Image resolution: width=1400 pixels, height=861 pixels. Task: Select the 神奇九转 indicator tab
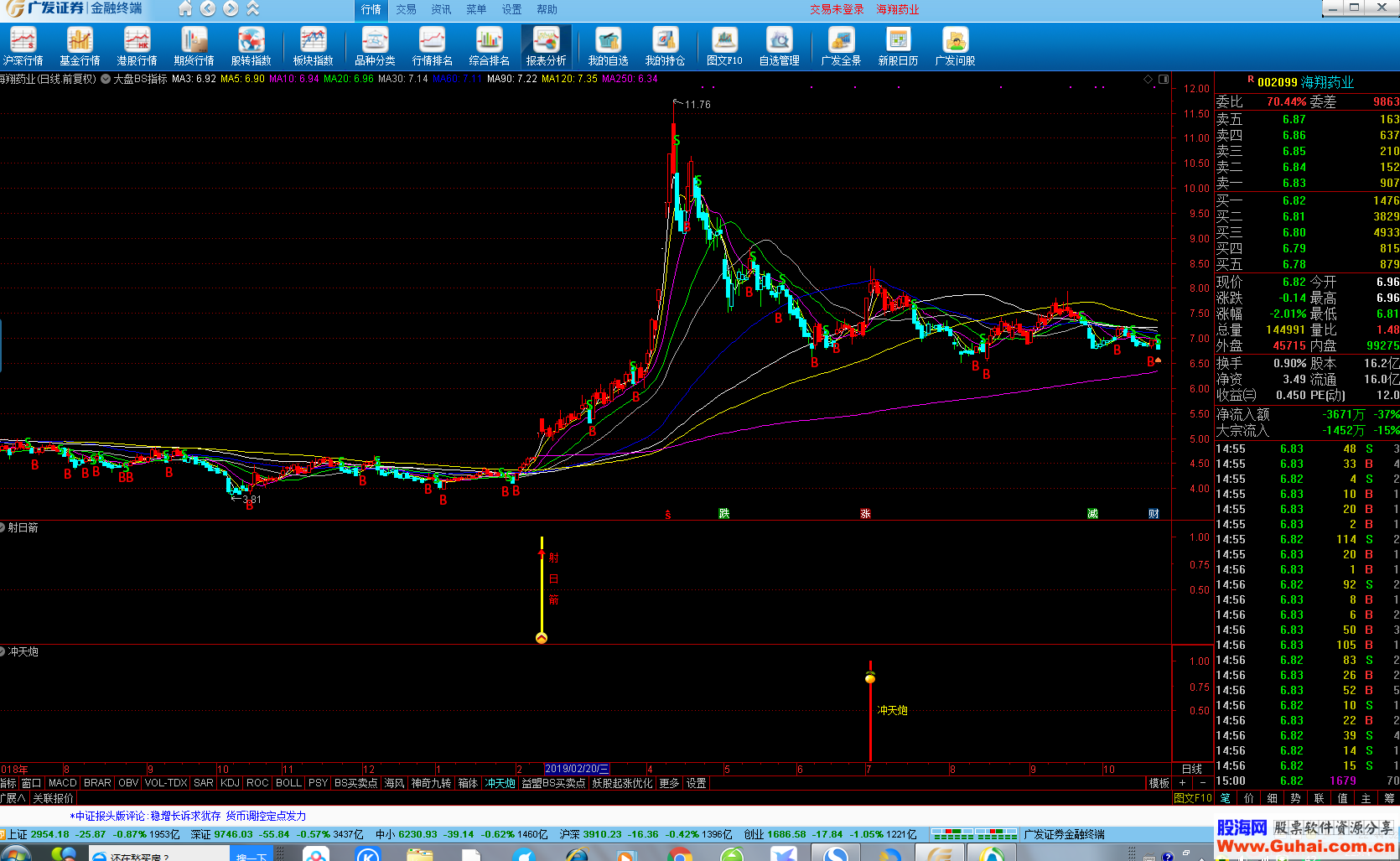click(431, 783)
